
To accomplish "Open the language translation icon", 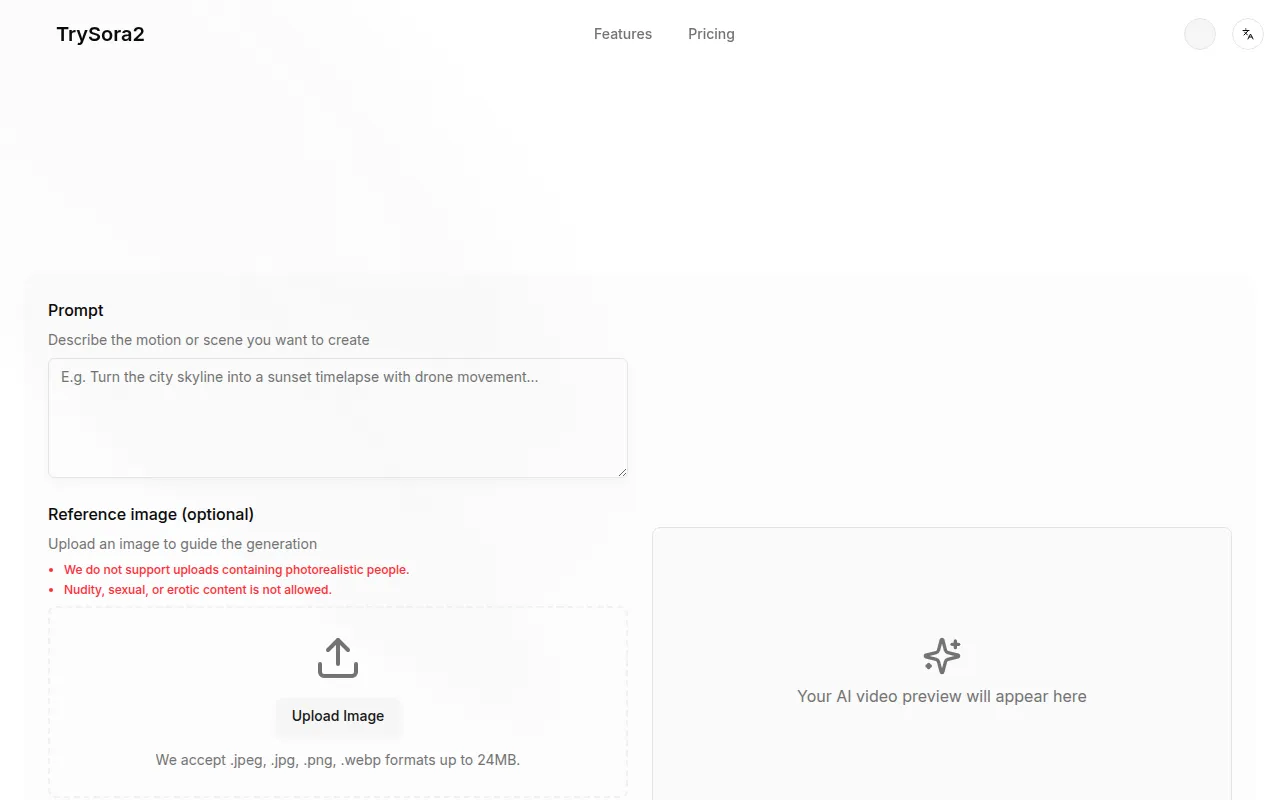I will click(1247, 34).
